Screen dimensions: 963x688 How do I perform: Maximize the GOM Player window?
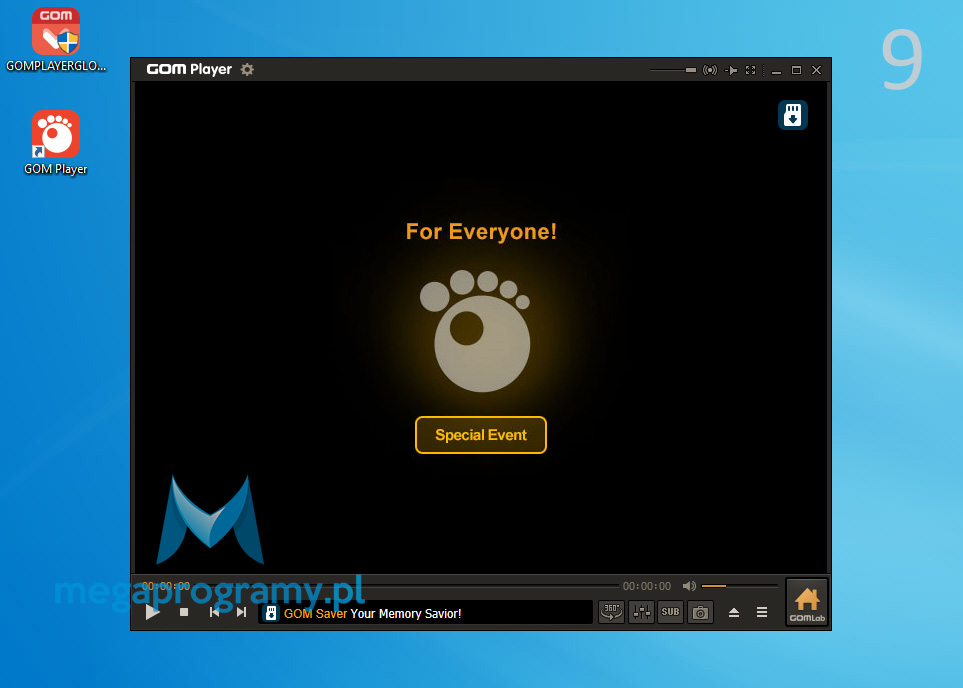797,70
